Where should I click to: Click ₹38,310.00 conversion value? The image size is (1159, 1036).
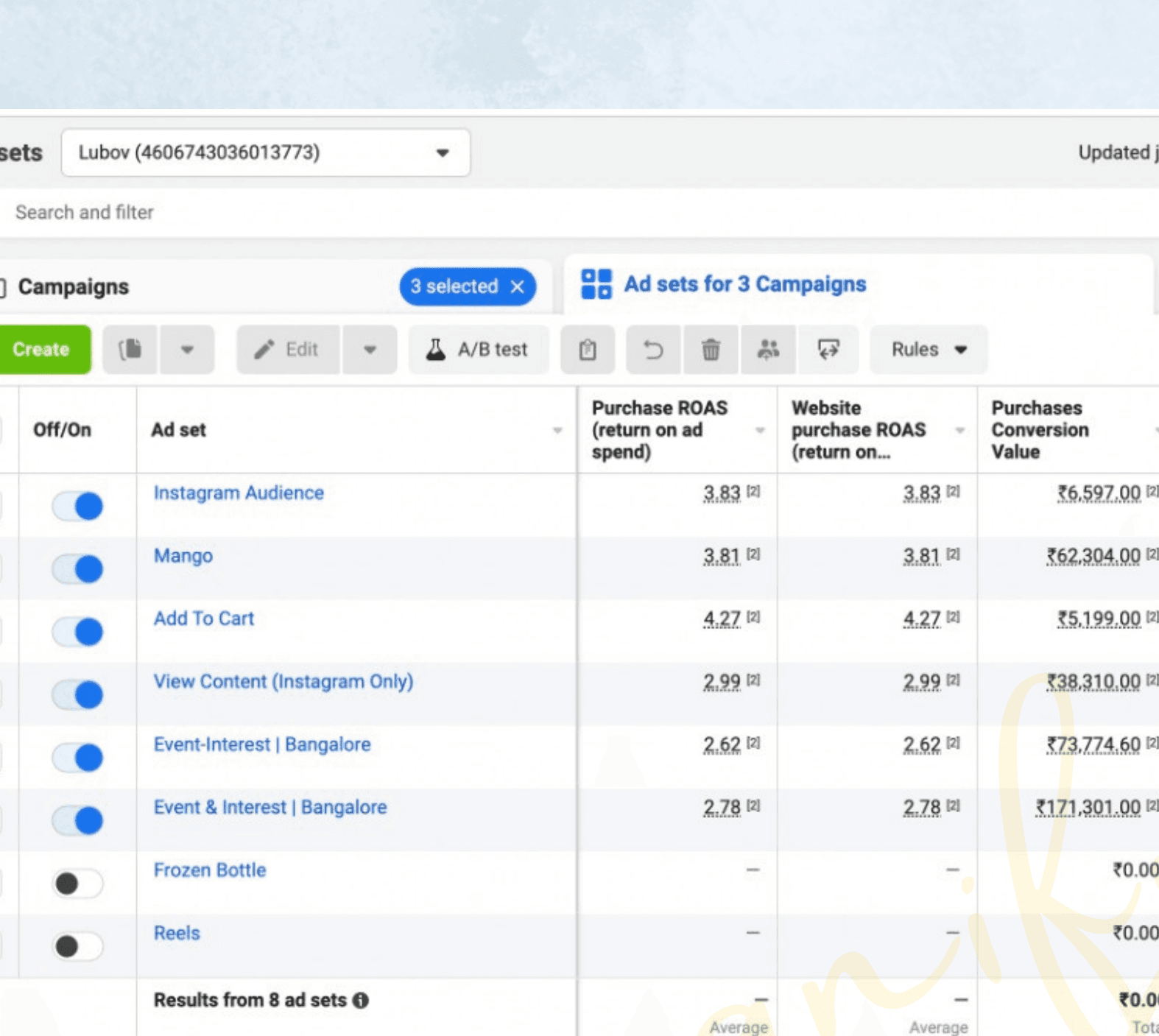pos(1093,682)
